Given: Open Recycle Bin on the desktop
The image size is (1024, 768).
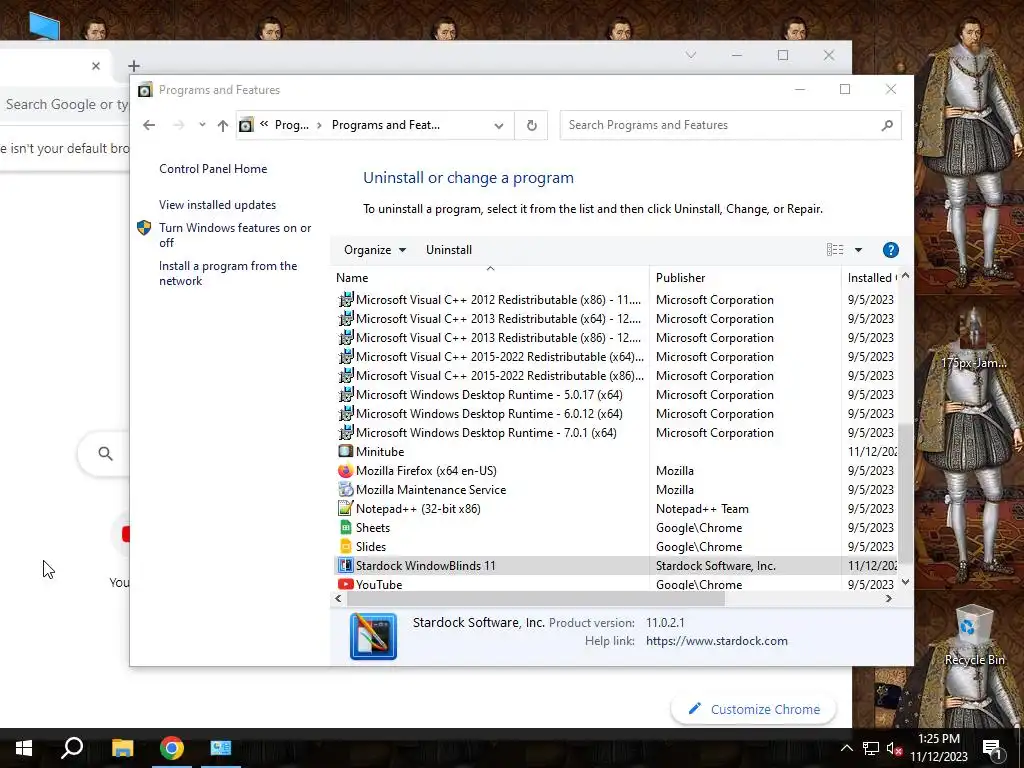Looking at the screenshot, I should point(974,635).
